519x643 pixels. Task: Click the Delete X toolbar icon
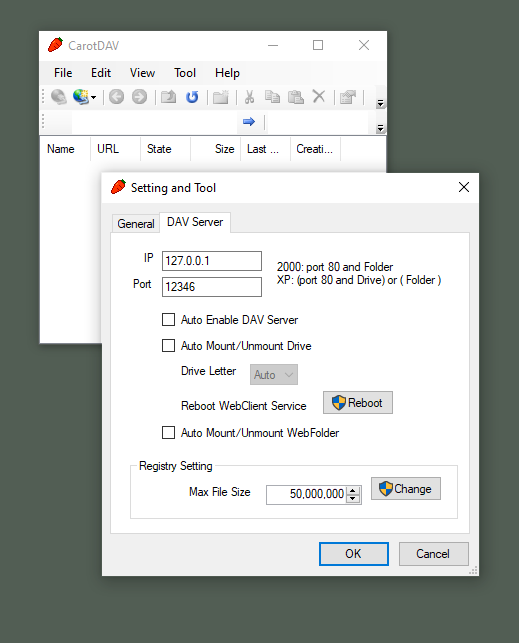(x=319, y=97)
